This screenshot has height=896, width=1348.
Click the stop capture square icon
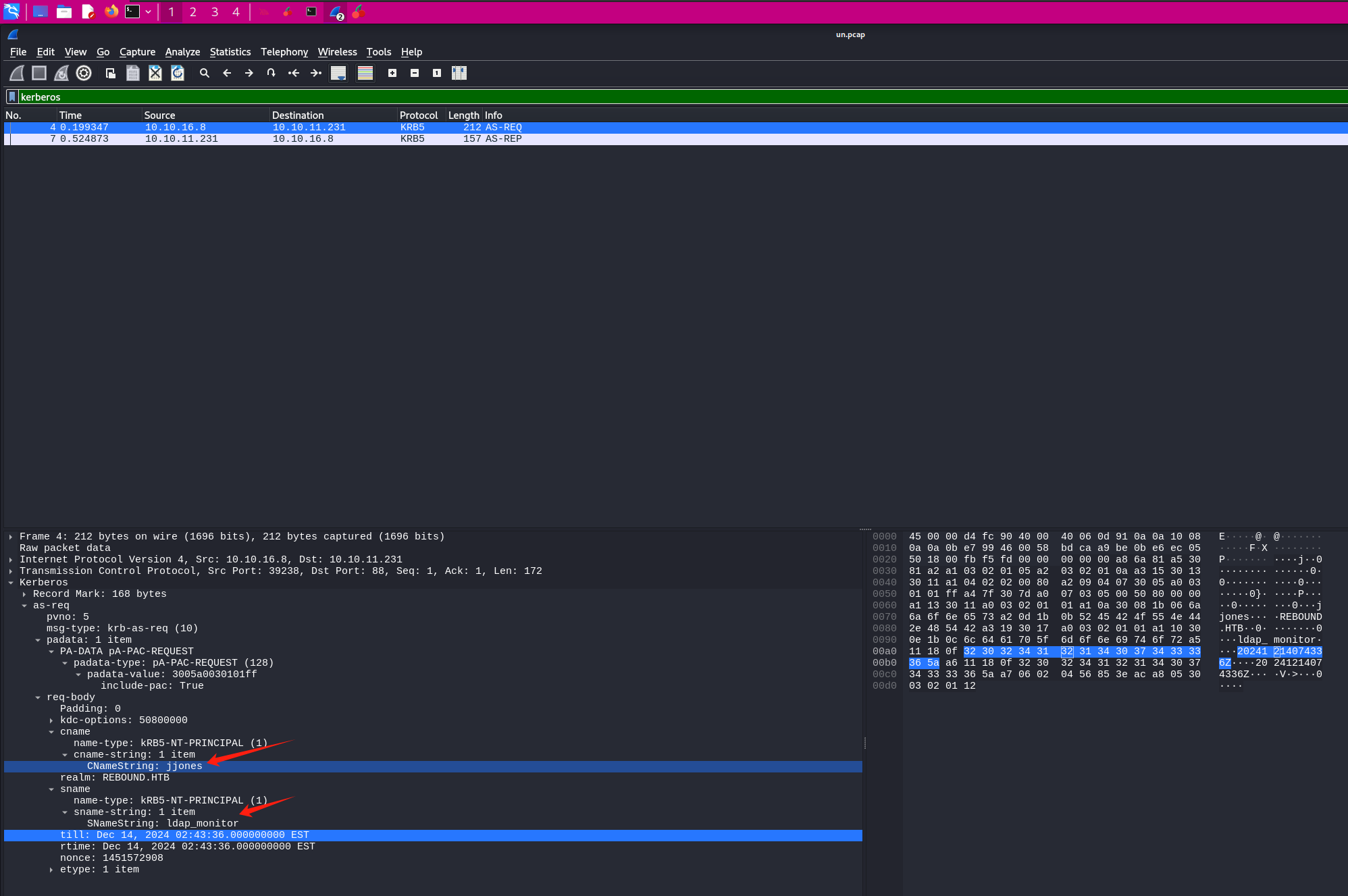(39, 73)
